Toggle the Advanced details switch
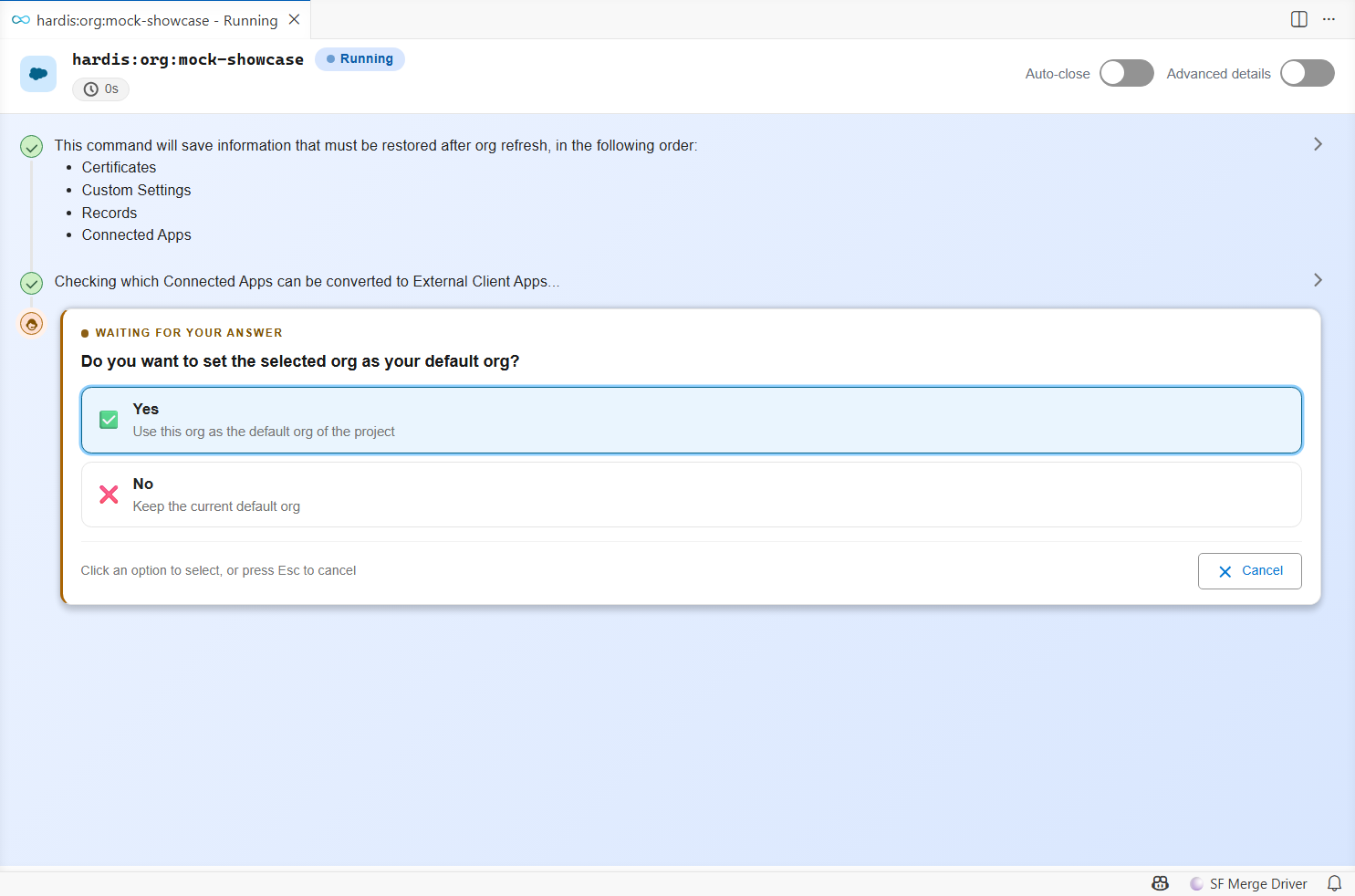 coord(1307,73)
